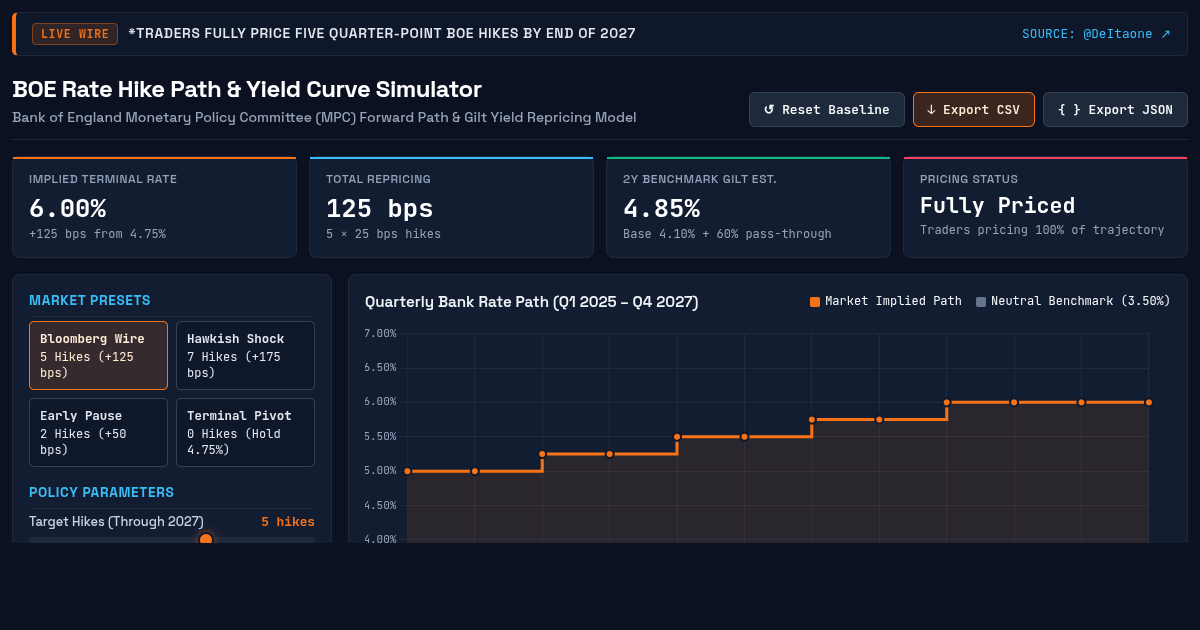Export data with Export CSV button
Viewport: 1200px width, 630px height.
973,110
